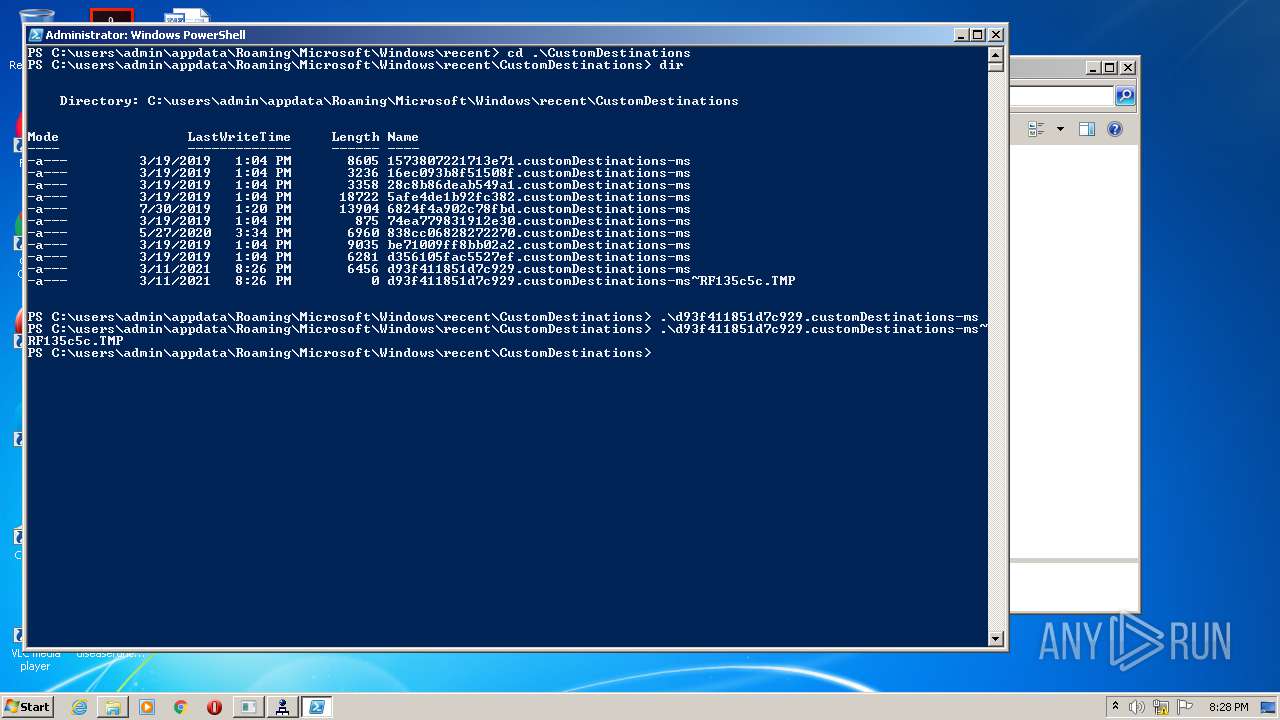Open Windows Explorer from the taskbar
The width and height of the screenshot is (1280, 720).
[113, 707]
